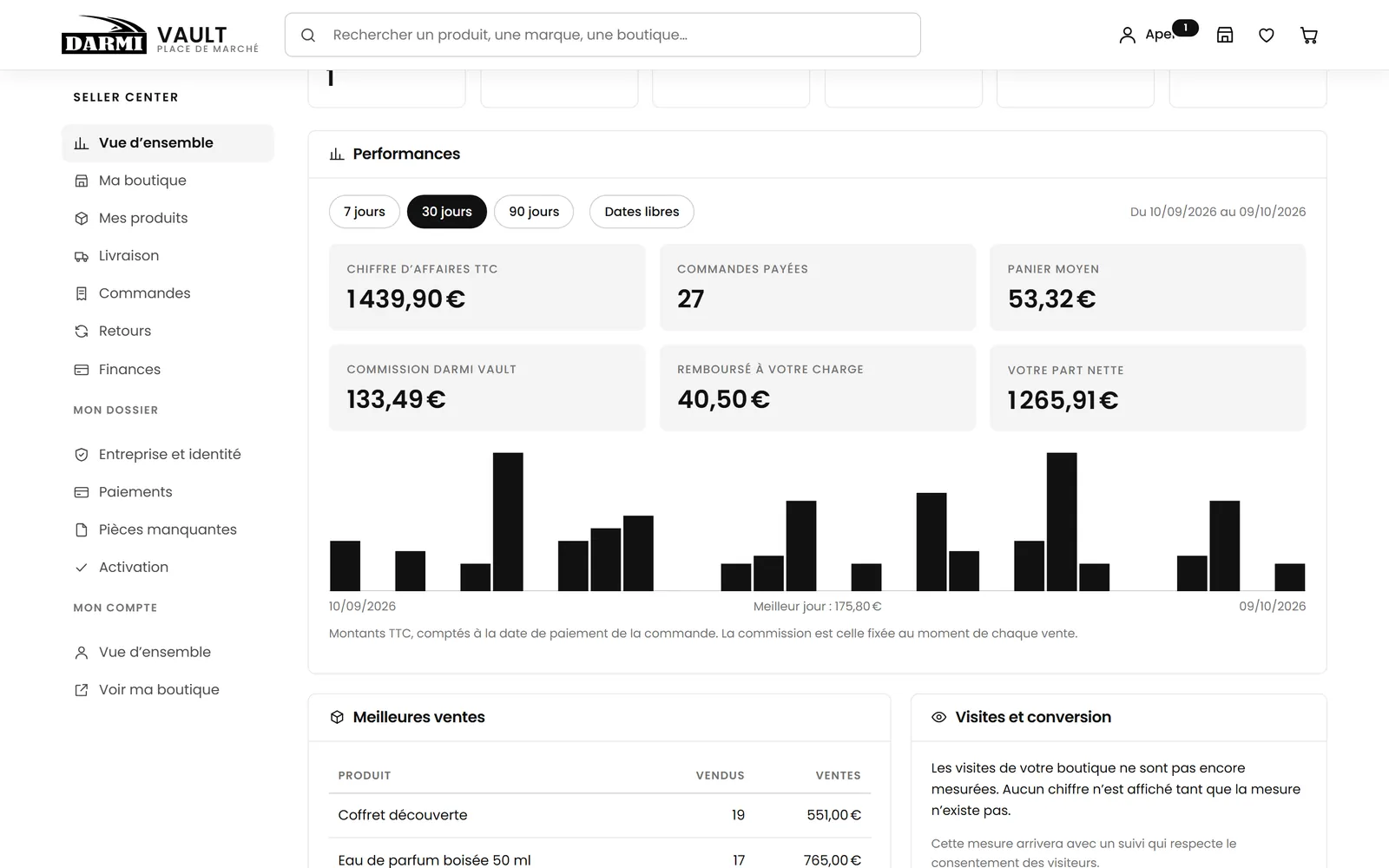The width and height of the screenshot is (1389, 868).
Task: Click the Pièces manquantes file icon
Action: [82, 529]
